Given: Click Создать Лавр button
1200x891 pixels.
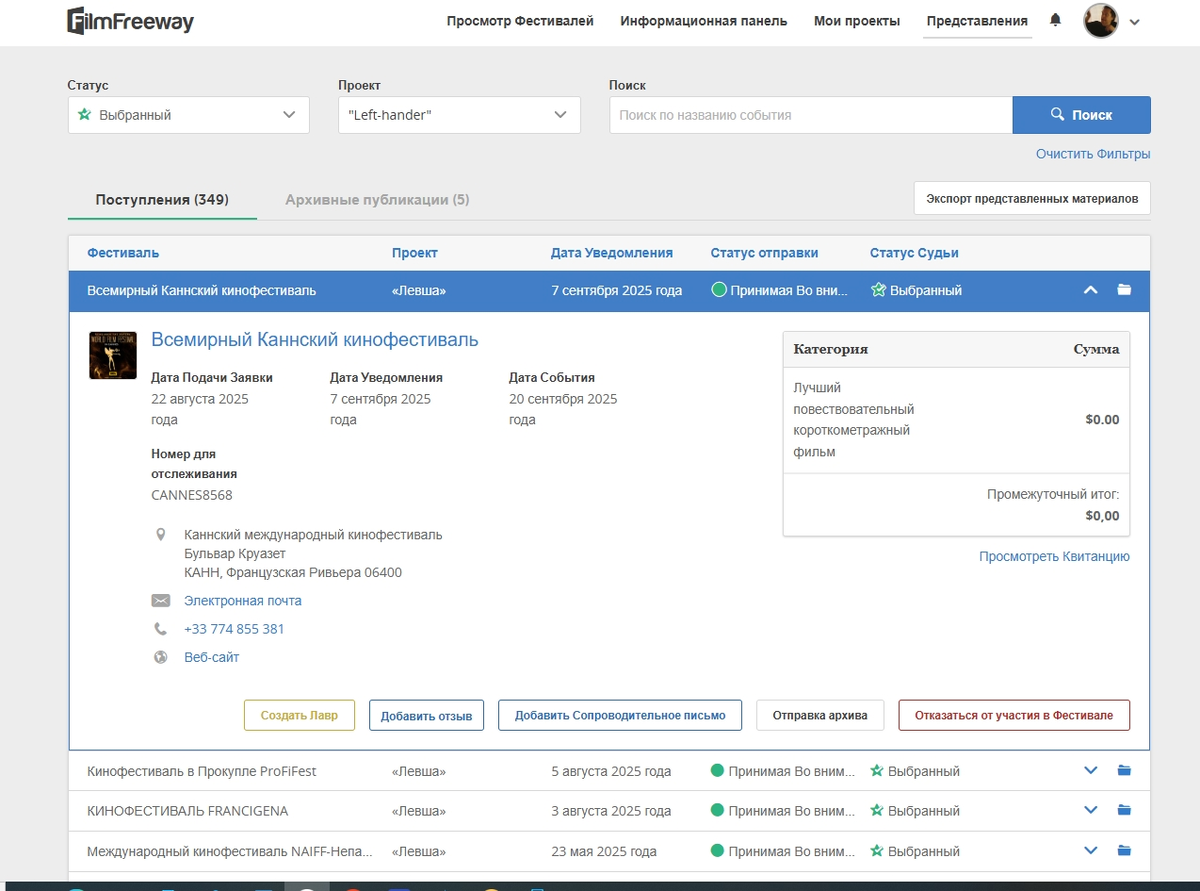Looking at the screenshot, I should (299, 716).
